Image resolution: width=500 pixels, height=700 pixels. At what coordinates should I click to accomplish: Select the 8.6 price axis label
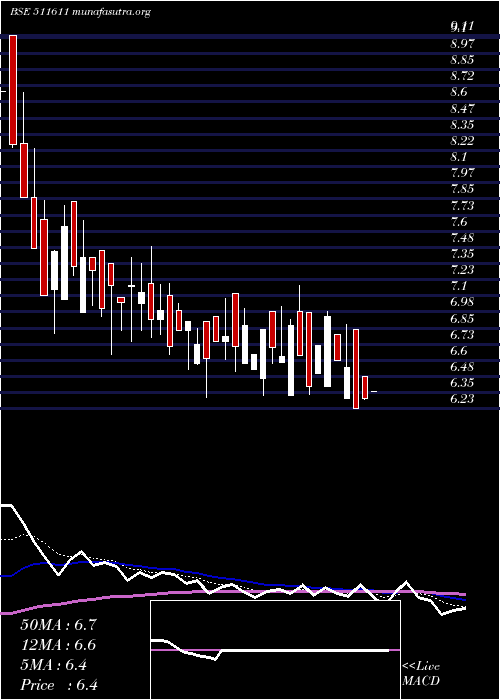(459, 92)
